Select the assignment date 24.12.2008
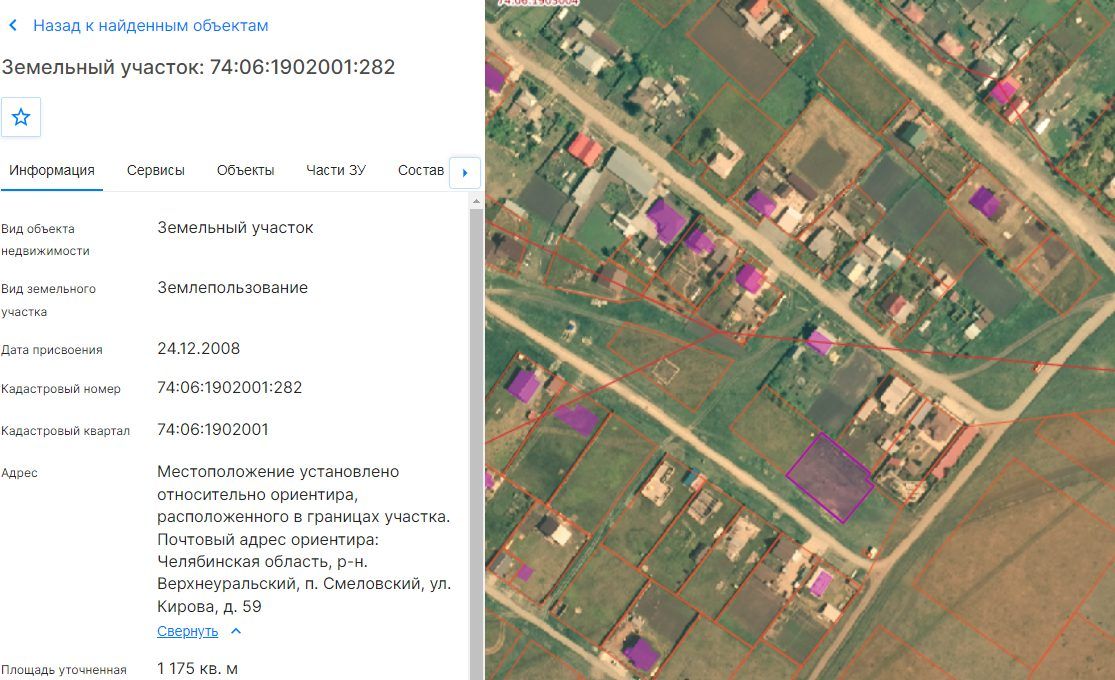 198,349
